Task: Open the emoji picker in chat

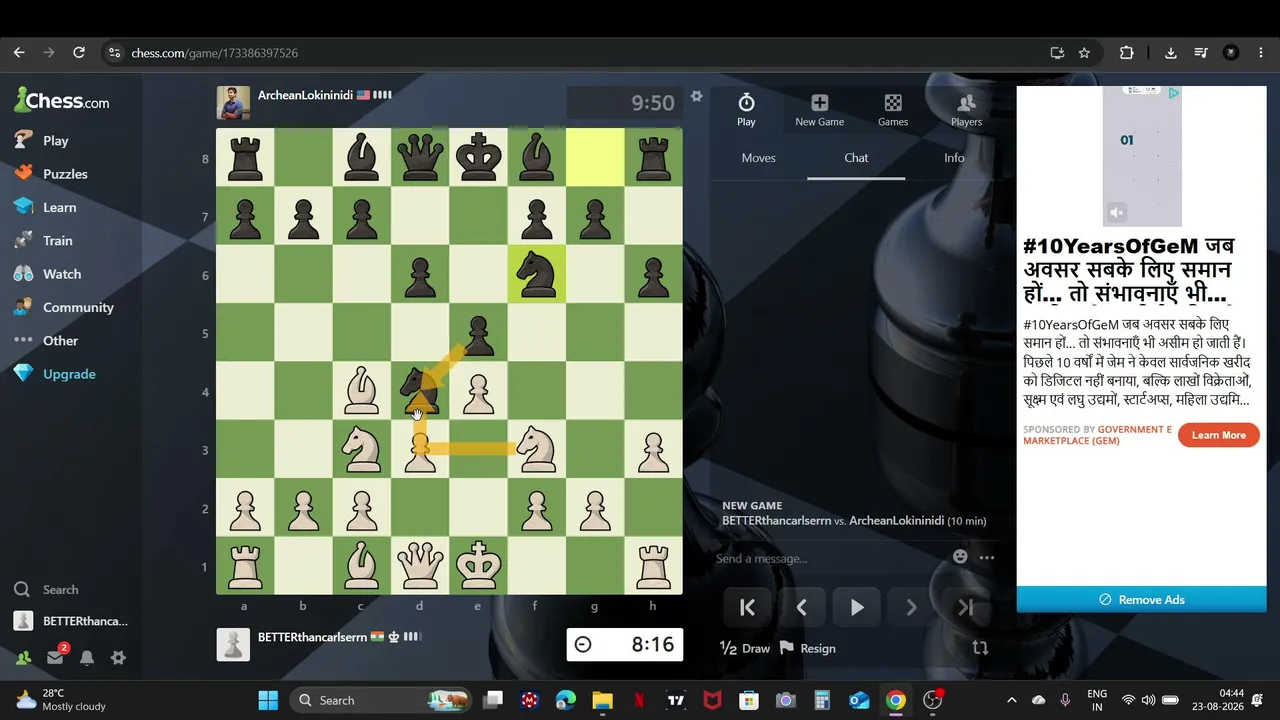Action: [961, 557]
